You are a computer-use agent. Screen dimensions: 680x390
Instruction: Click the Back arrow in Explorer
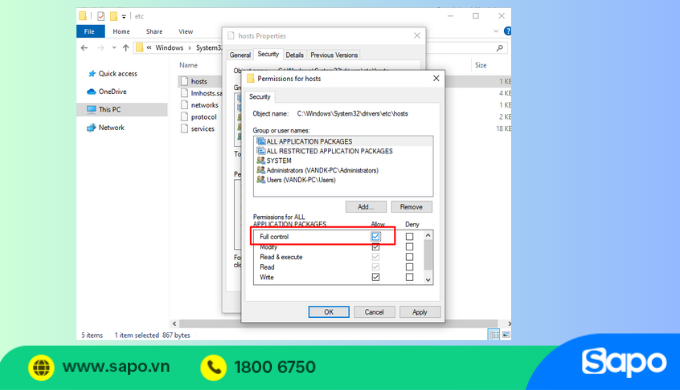(85, 48)
